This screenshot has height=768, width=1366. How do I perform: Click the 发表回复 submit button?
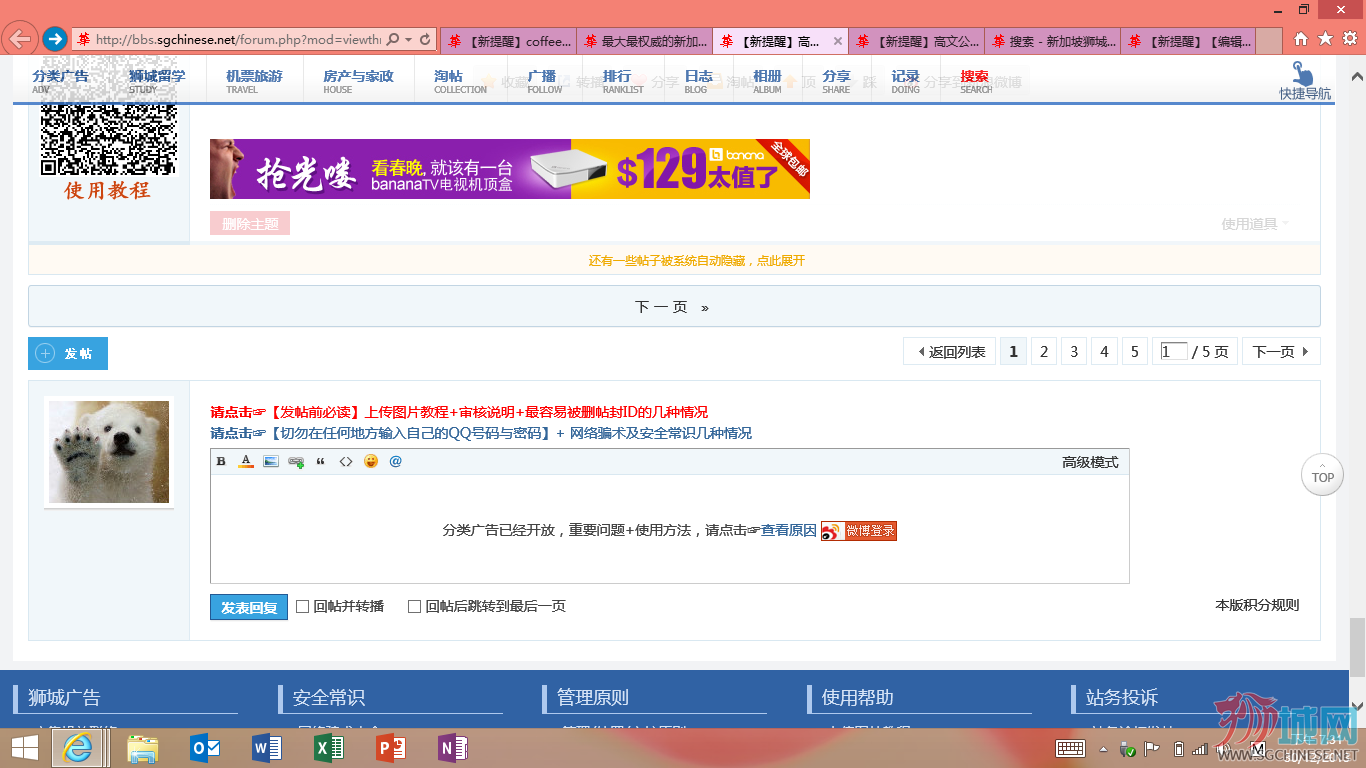[x=248, y=607]
